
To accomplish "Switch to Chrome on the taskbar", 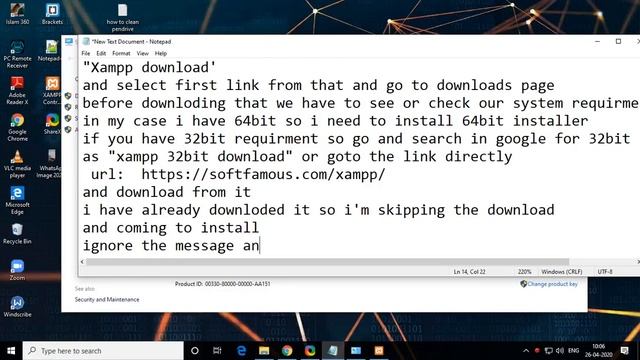I will 287,351.
